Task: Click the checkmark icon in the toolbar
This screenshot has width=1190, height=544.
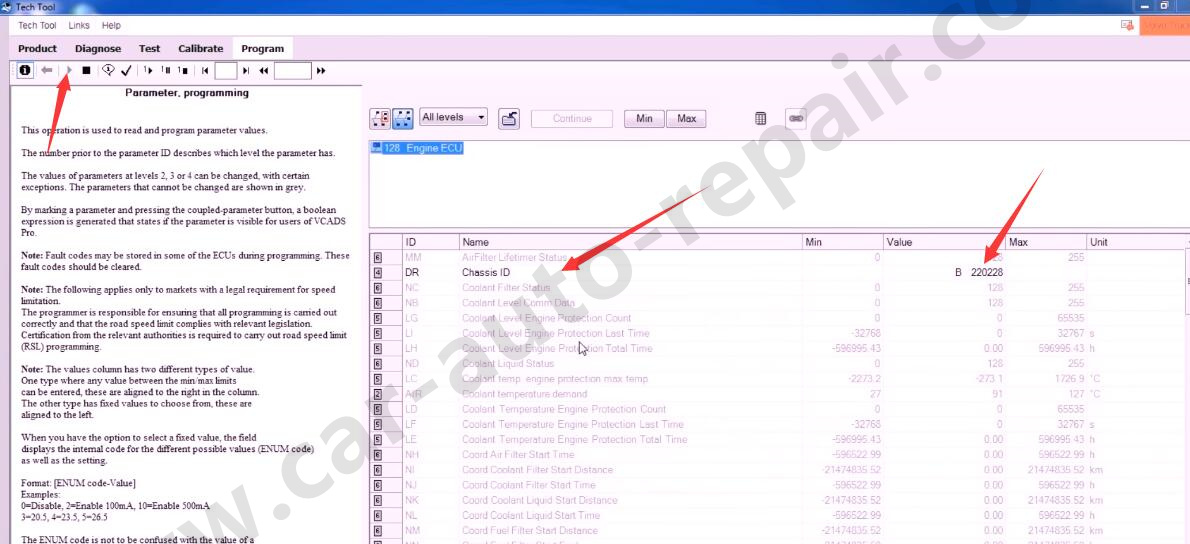Action: [x=126, y=71]
